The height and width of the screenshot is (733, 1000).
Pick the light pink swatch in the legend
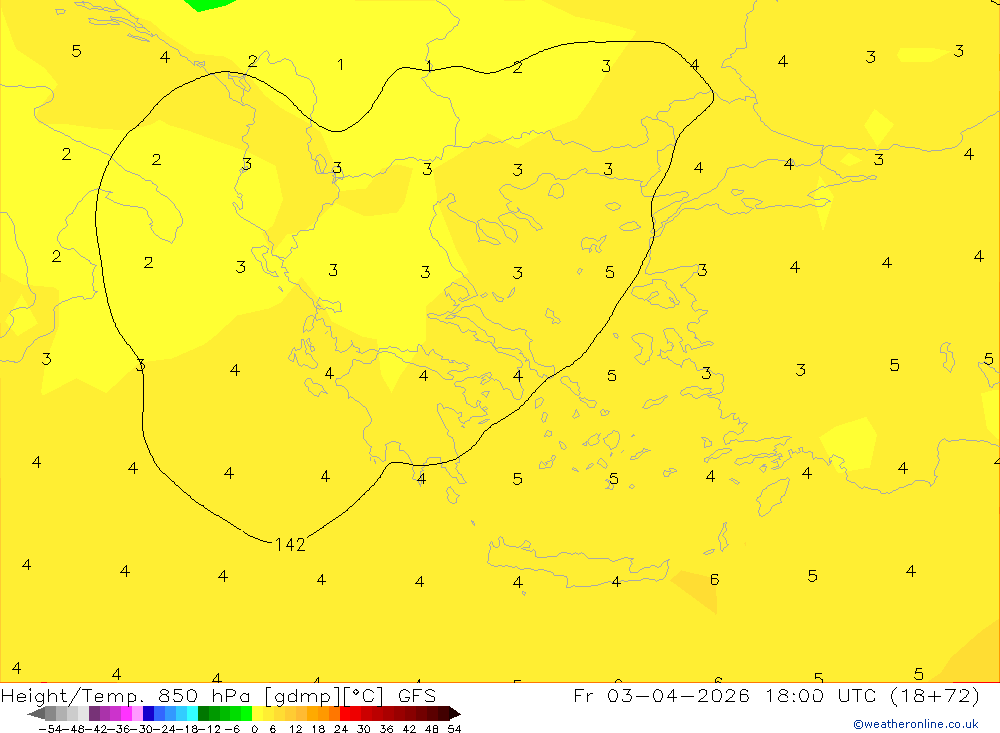tap(137, 714)
